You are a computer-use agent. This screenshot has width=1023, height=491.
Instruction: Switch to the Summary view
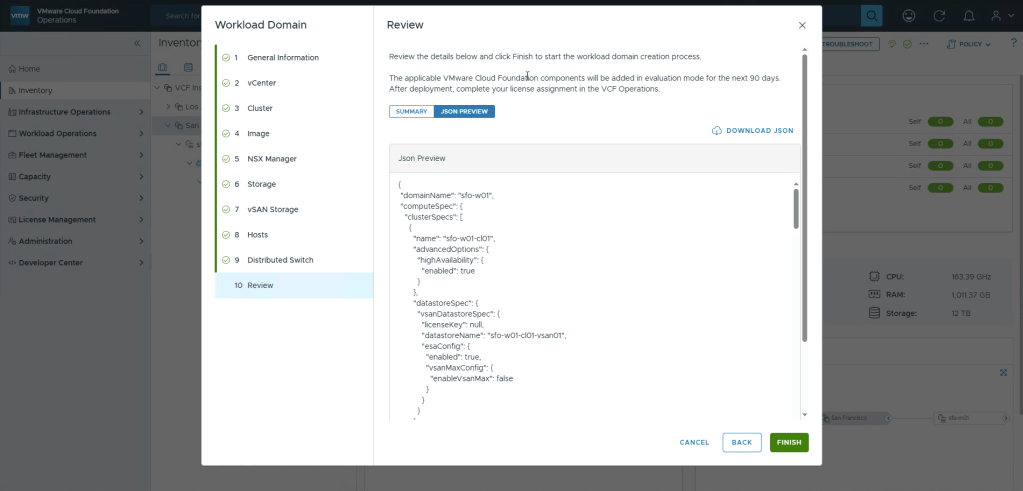click(x=411, y=111)
